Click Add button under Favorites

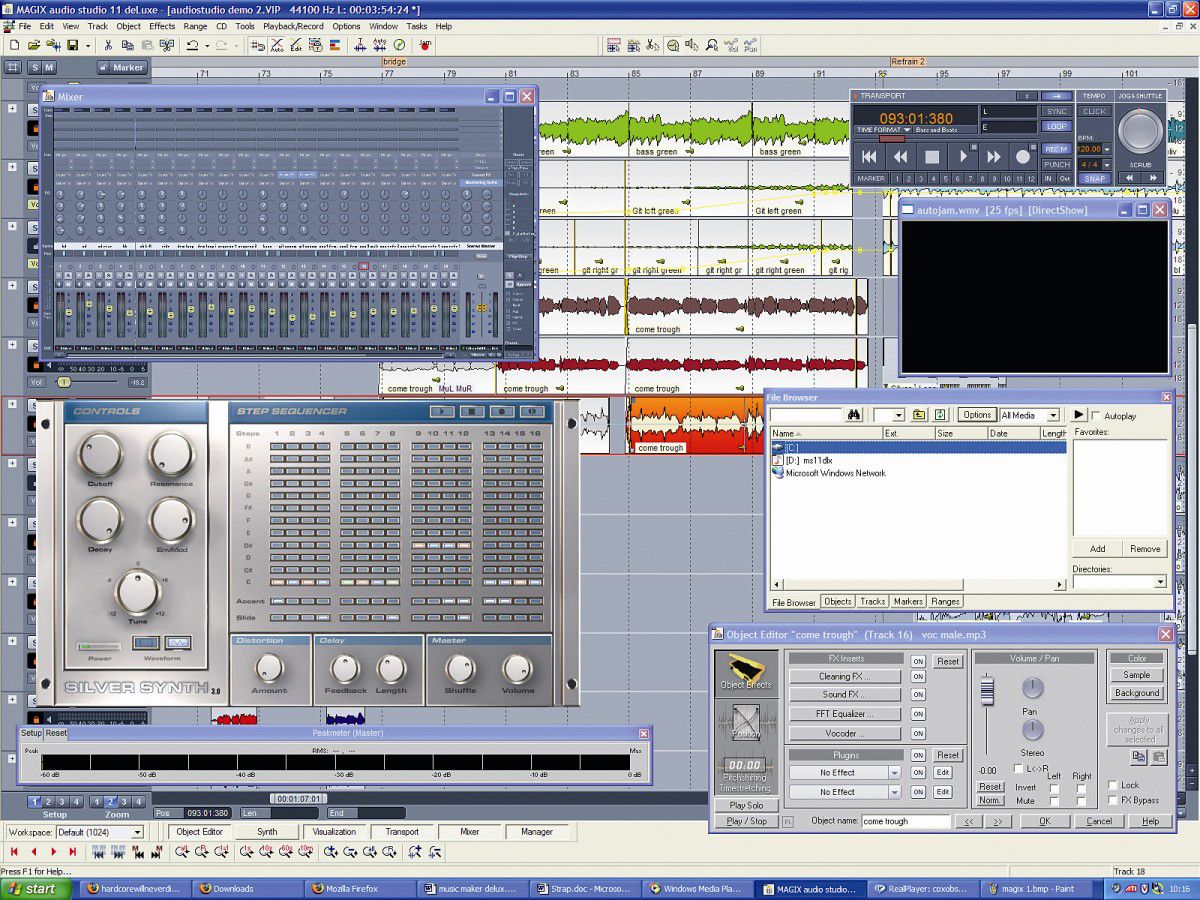tap(1097, 549)
